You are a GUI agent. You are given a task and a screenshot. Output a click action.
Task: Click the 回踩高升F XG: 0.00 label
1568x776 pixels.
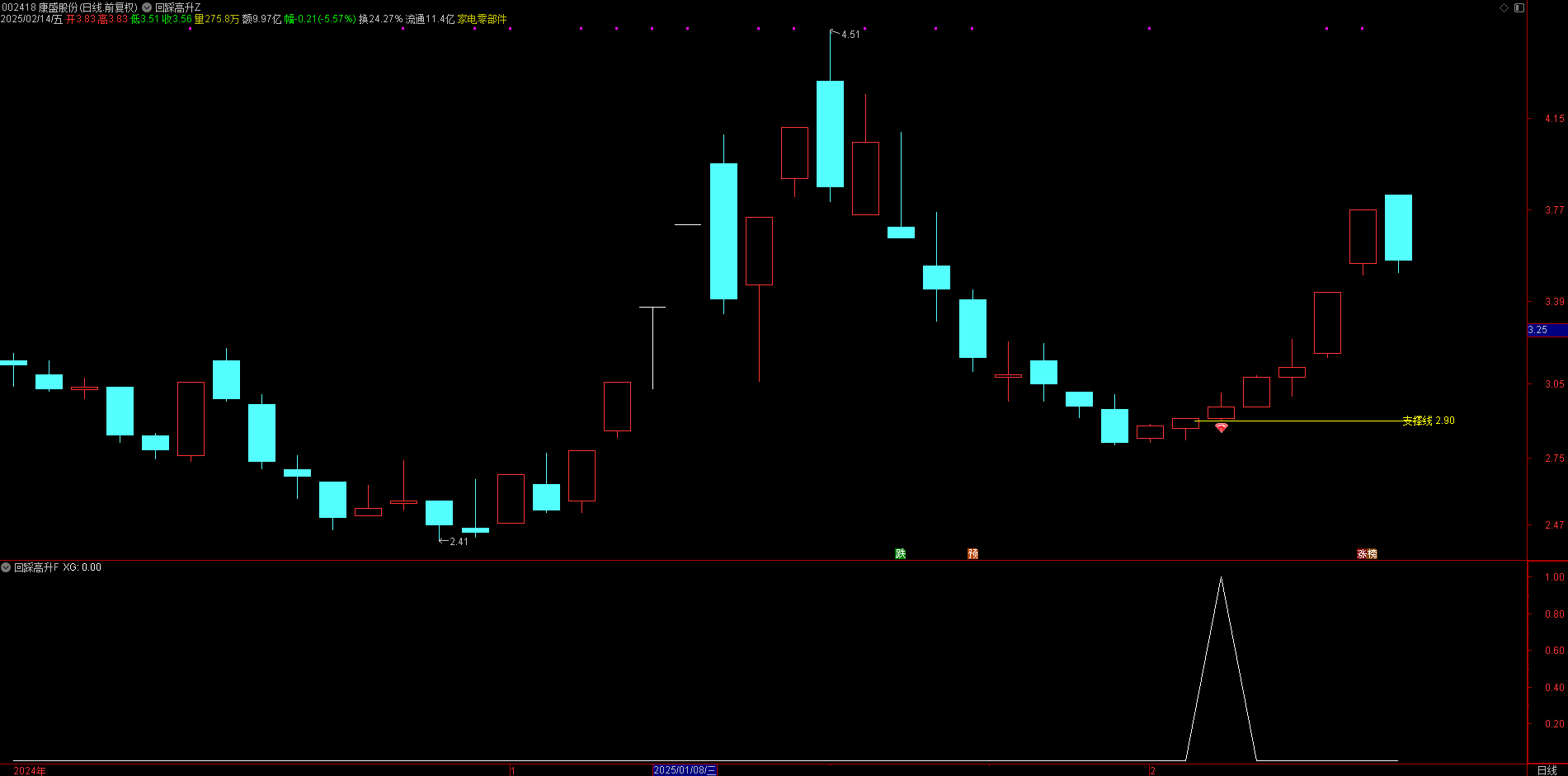tap(58, 567)
